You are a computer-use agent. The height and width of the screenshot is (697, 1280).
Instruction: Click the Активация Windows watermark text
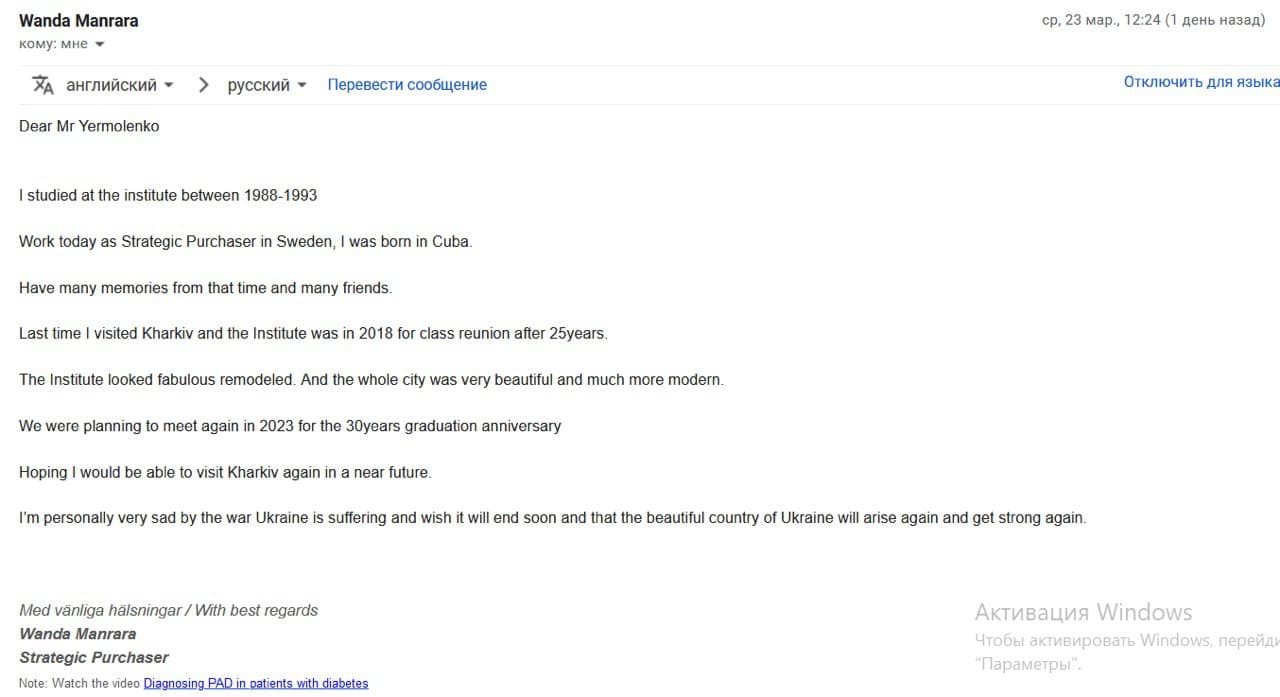1083,612
